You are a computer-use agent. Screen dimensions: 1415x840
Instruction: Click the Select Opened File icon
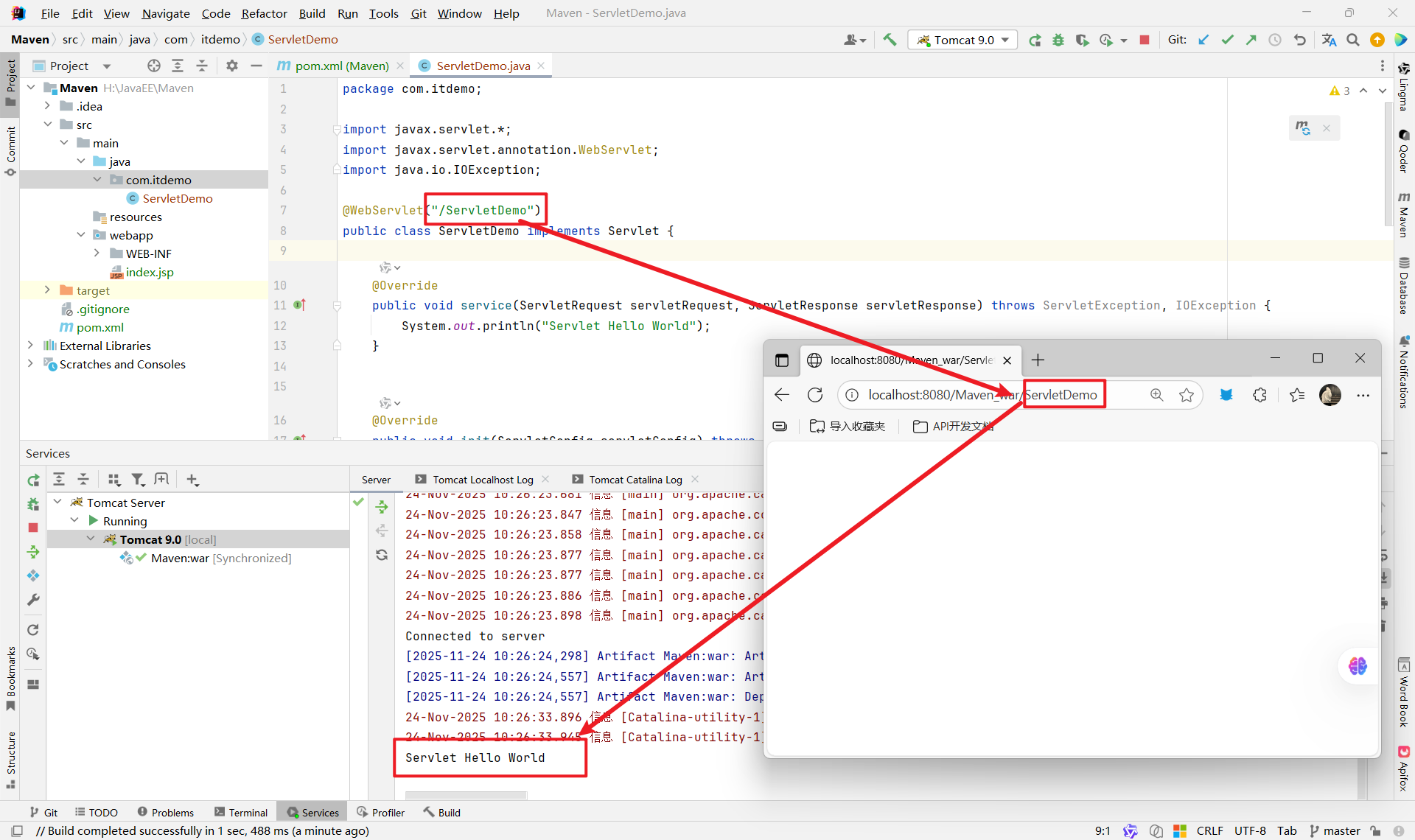point(153,66)
